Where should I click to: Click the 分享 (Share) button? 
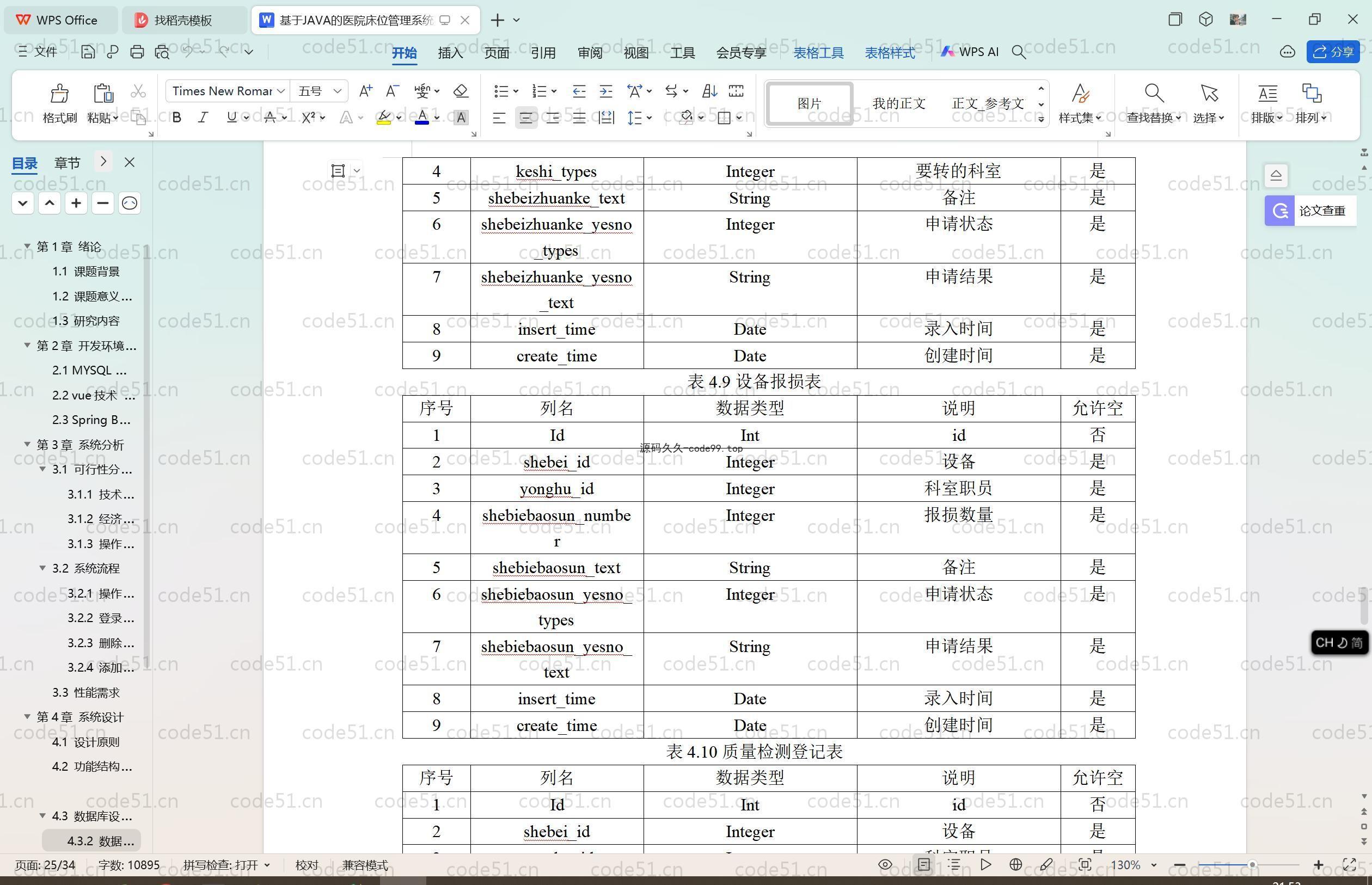coord(1333,52)
